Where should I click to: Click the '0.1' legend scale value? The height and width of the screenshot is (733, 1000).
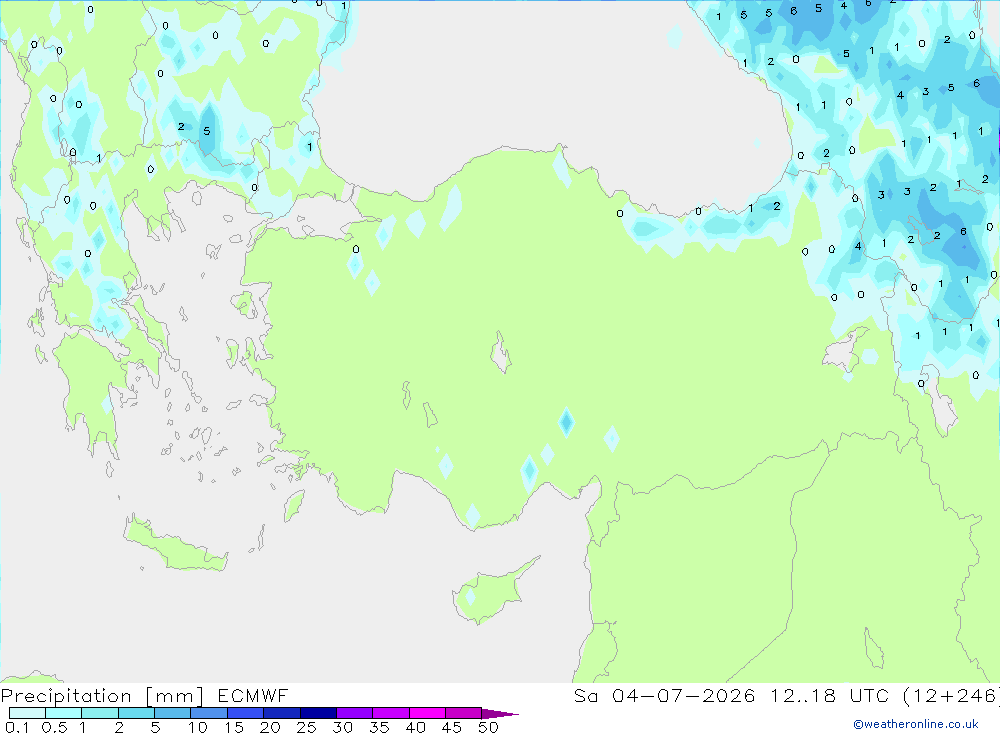tap(17, 727)
